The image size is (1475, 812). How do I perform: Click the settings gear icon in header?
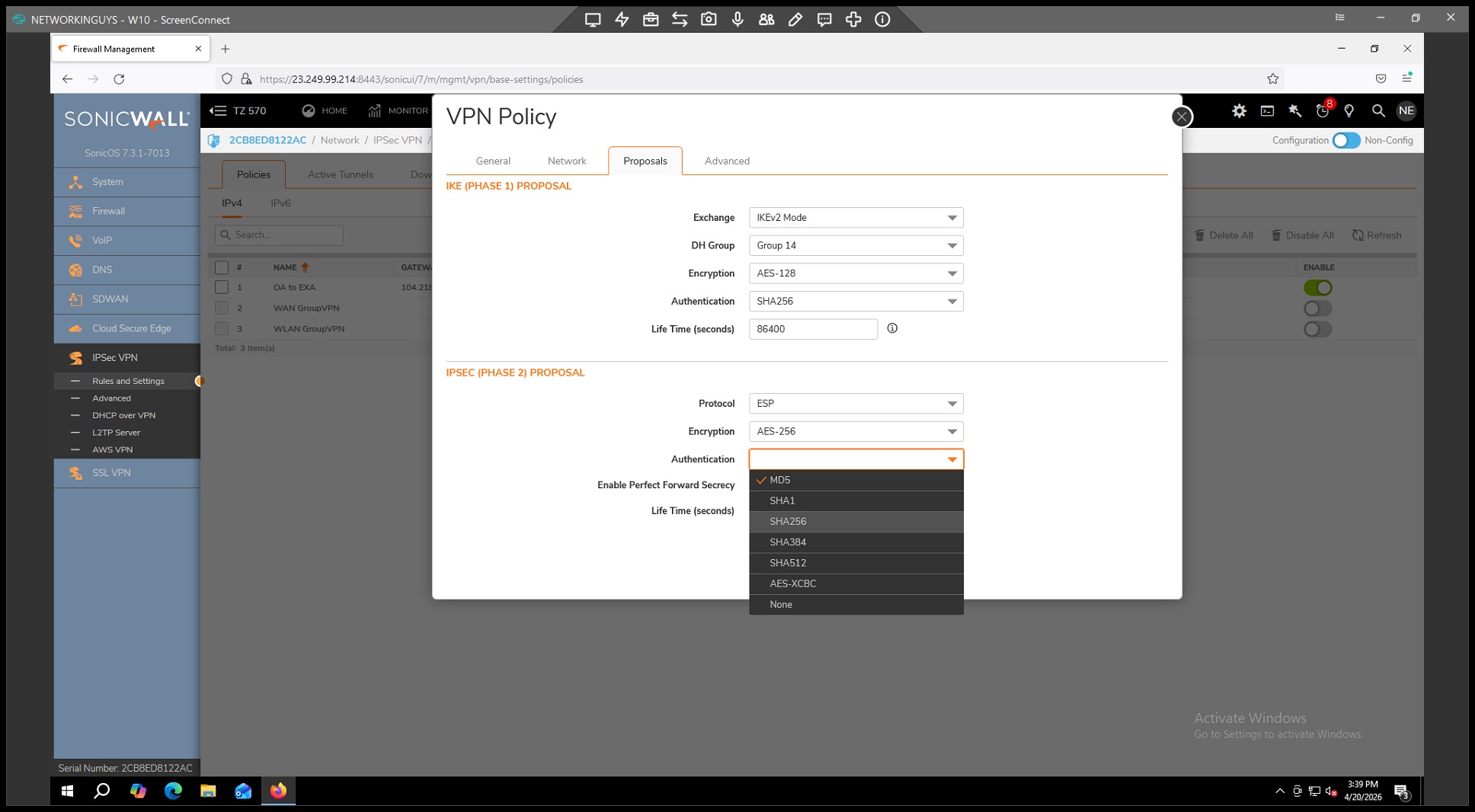(1239, 111)
